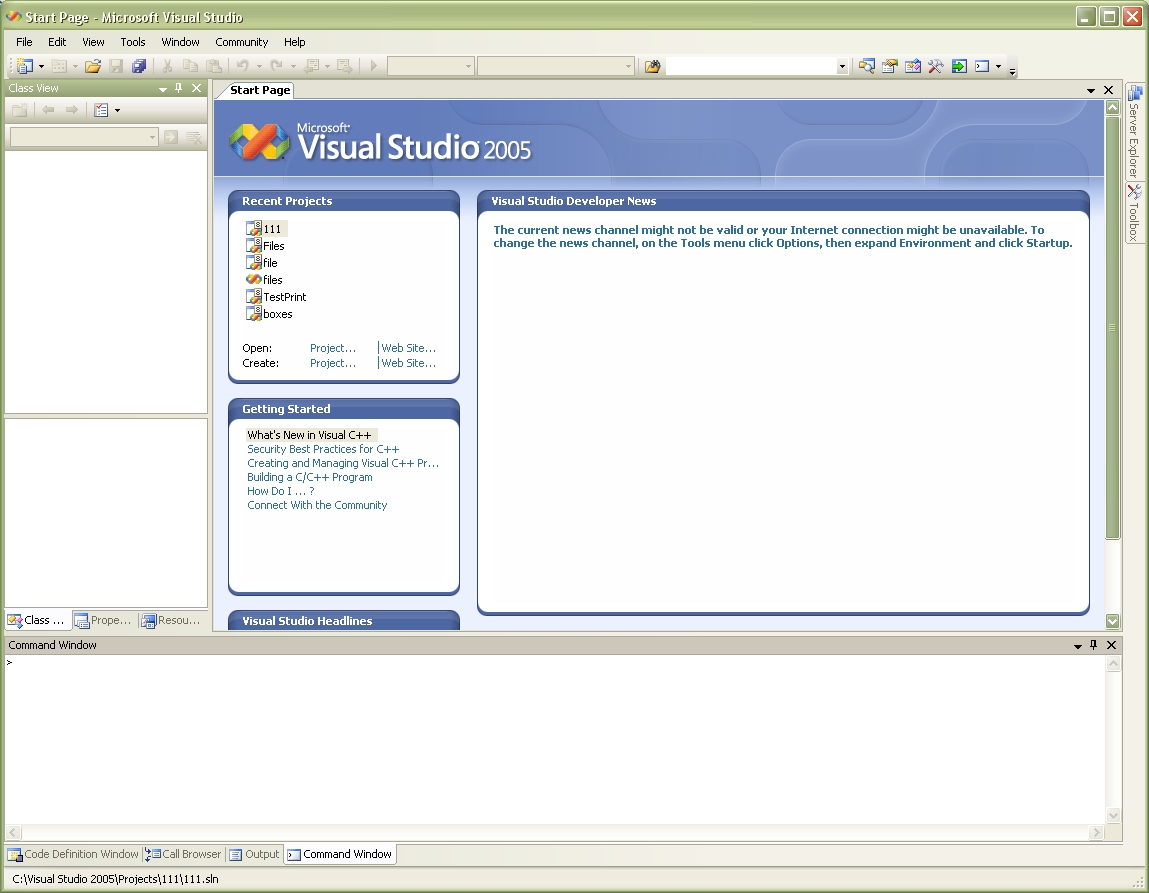Screen dimensions: 1149x893
Task: Click the Class View search go button
Action: pyautogui.click(x=171, y=137)
